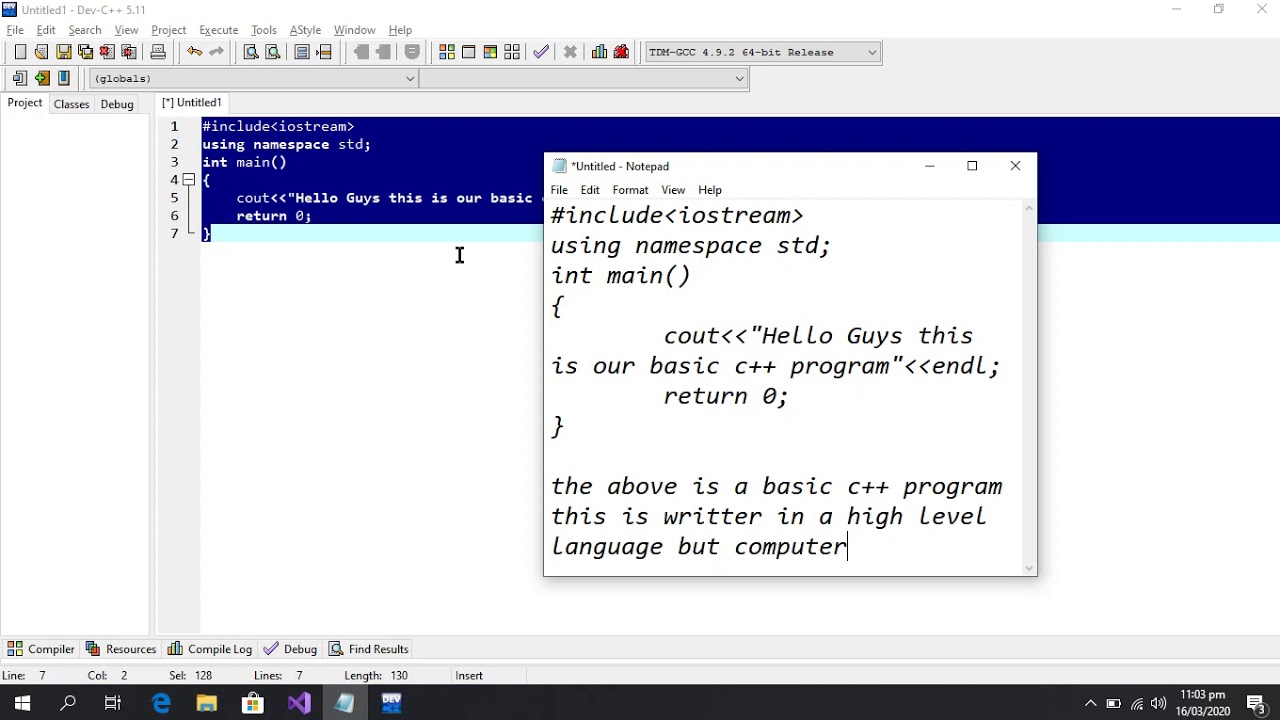Click the Rebuild All icon
The image size is (1280, 720).
click(512, 52)
